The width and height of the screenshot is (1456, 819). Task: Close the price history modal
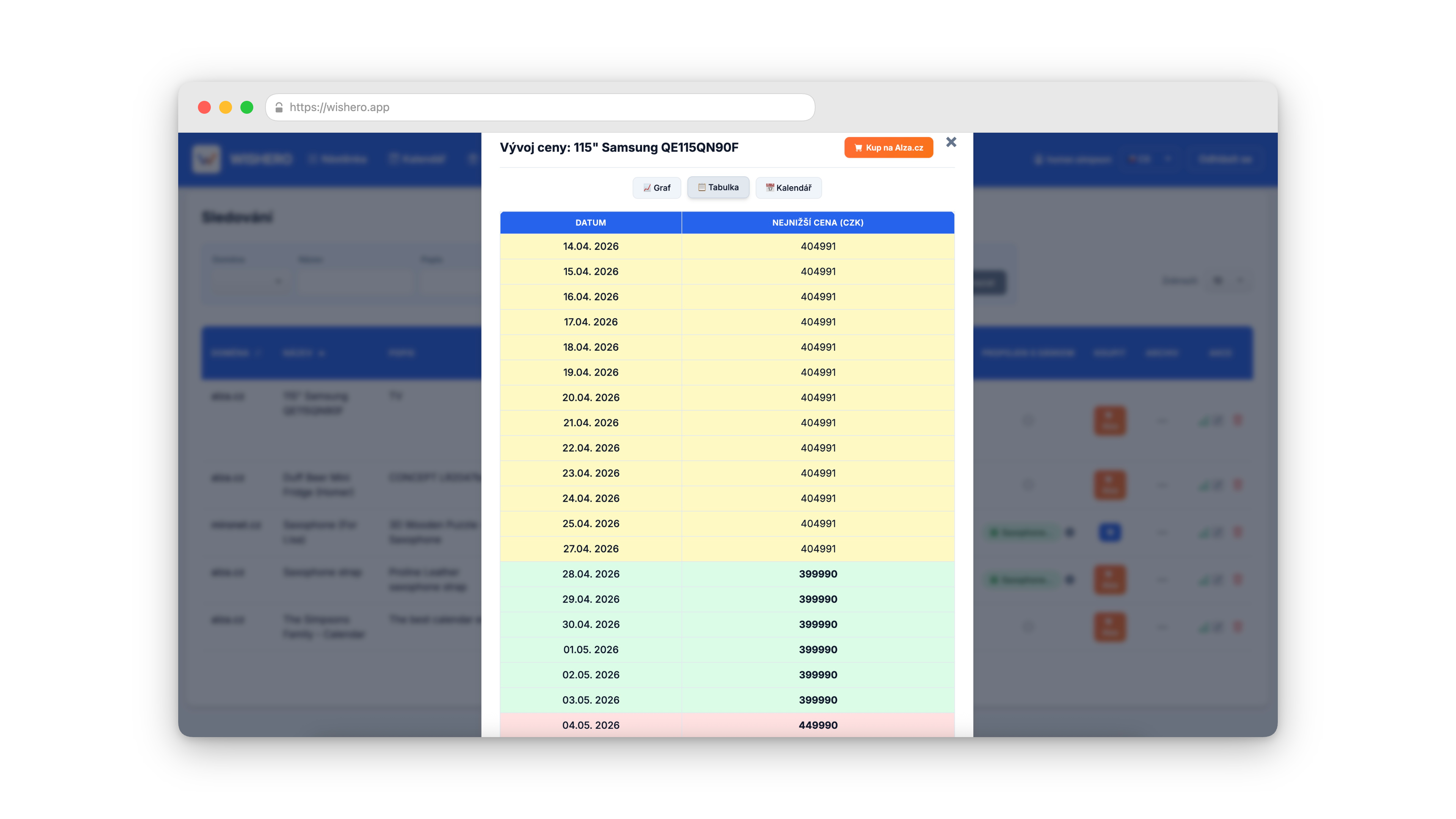951,142
